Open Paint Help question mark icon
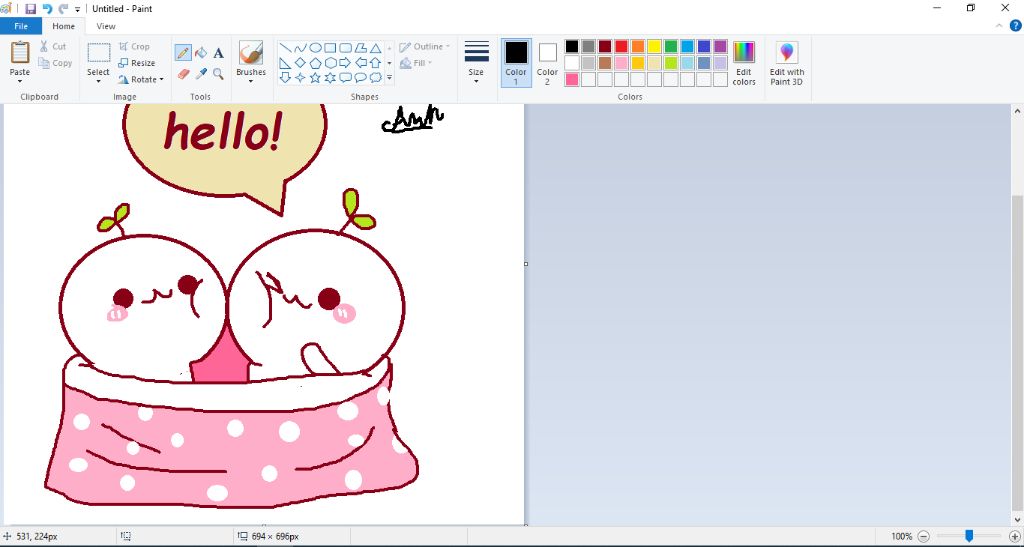 coord(1016,25)
